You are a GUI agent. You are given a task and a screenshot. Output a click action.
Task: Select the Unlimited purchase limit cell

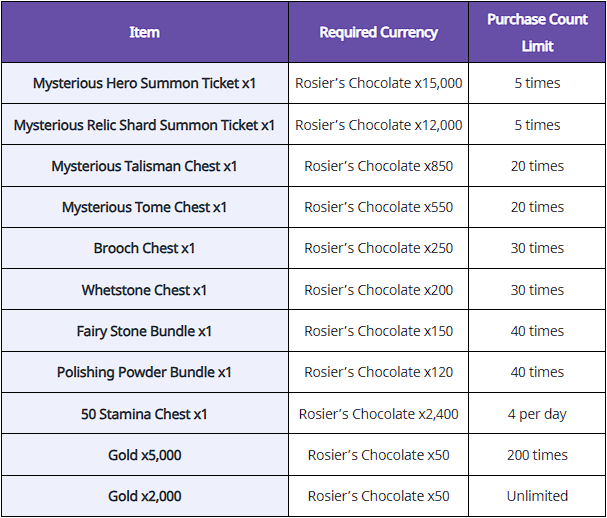tap(537, 496)
